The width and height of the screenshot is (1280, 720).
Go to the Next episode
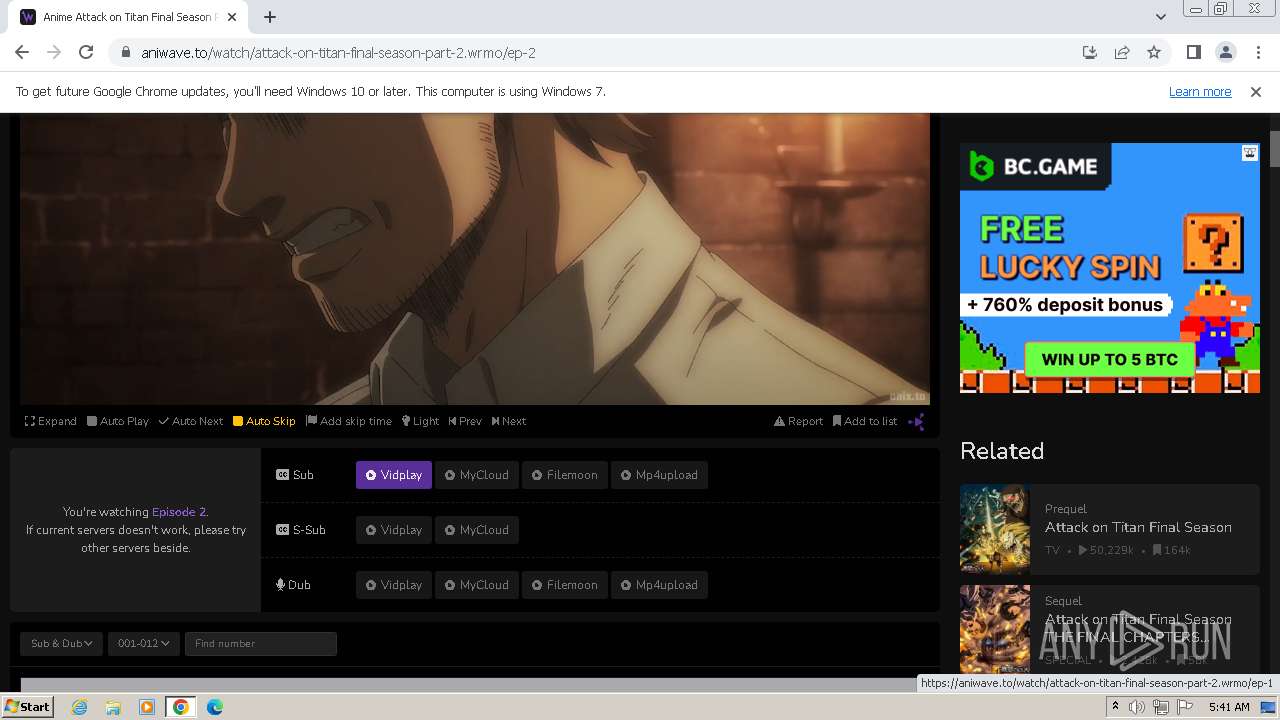point(509,421)
